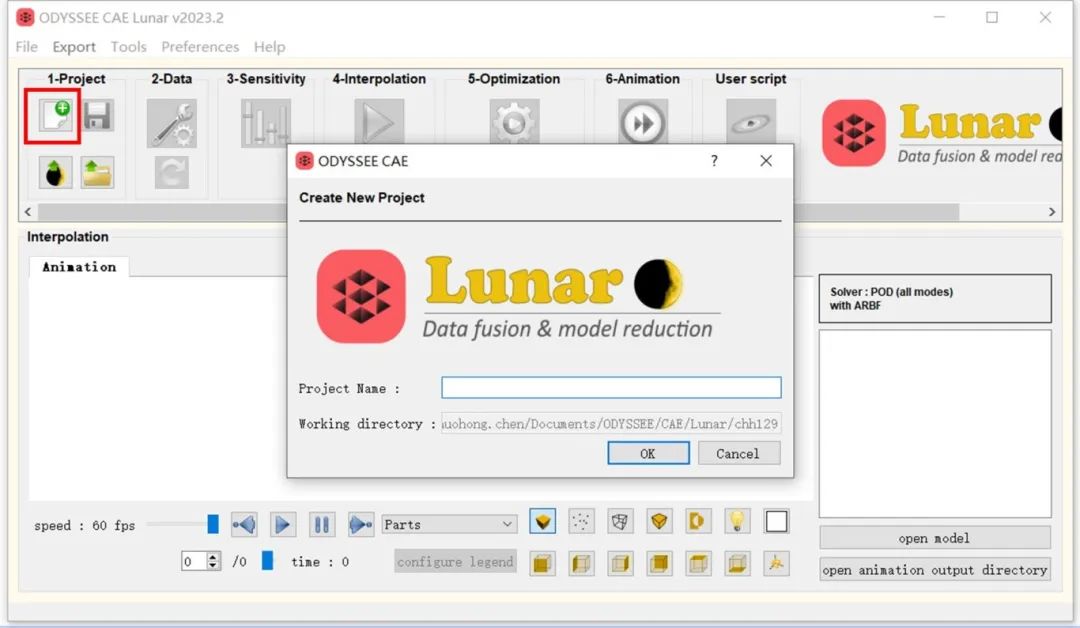Click the light bulb lighting icon
This screenshot has width=1080, height=628.
(737, 521)
